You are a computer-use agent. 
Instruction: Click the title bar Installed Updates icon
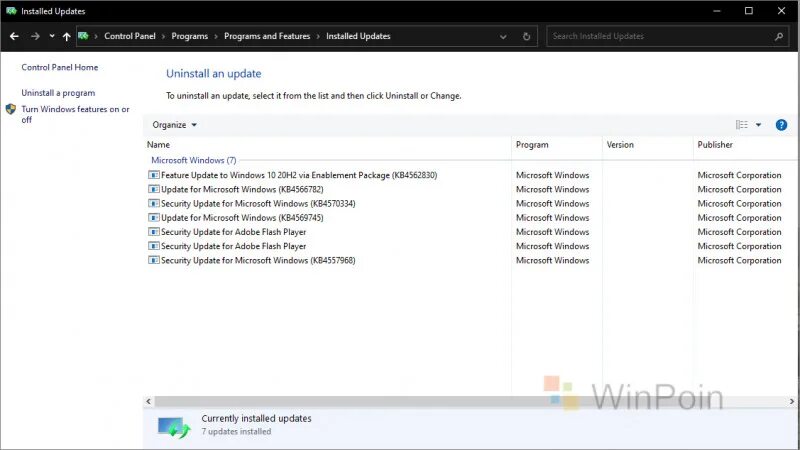pos(11,11)
